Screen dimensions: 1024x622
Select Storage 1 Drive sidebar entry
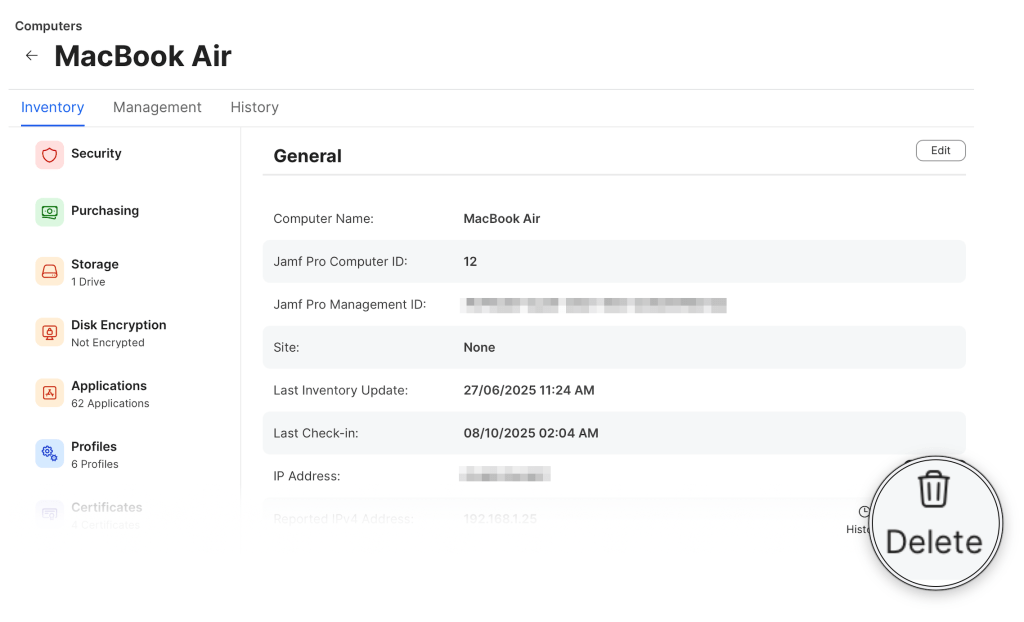click(95, 272)
